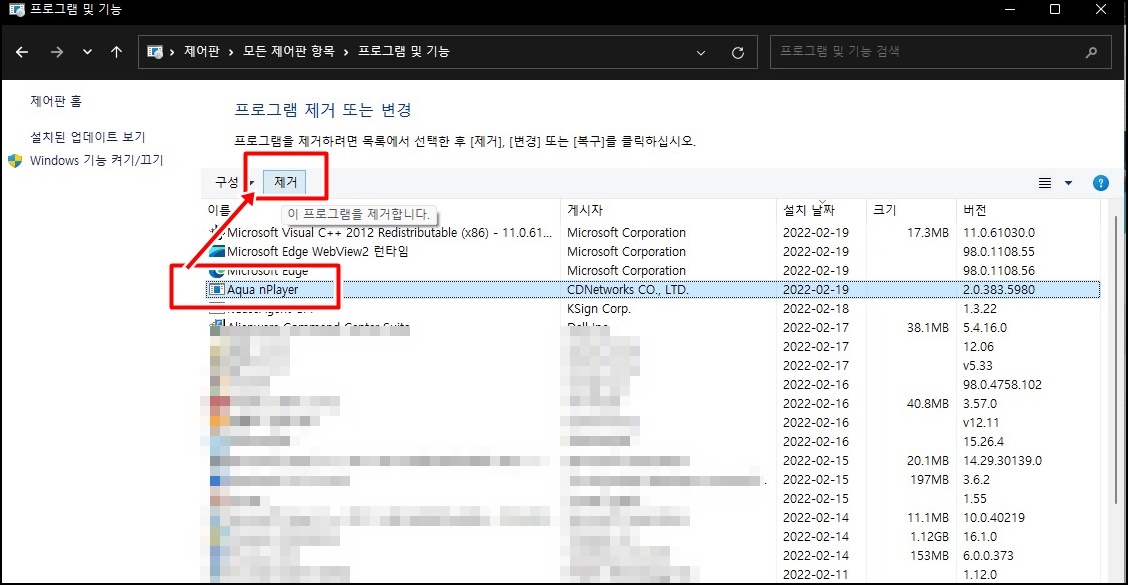Sort by 크기 column header
The height and width of the screenshot is (585, 1128).
tap(884, 210)
